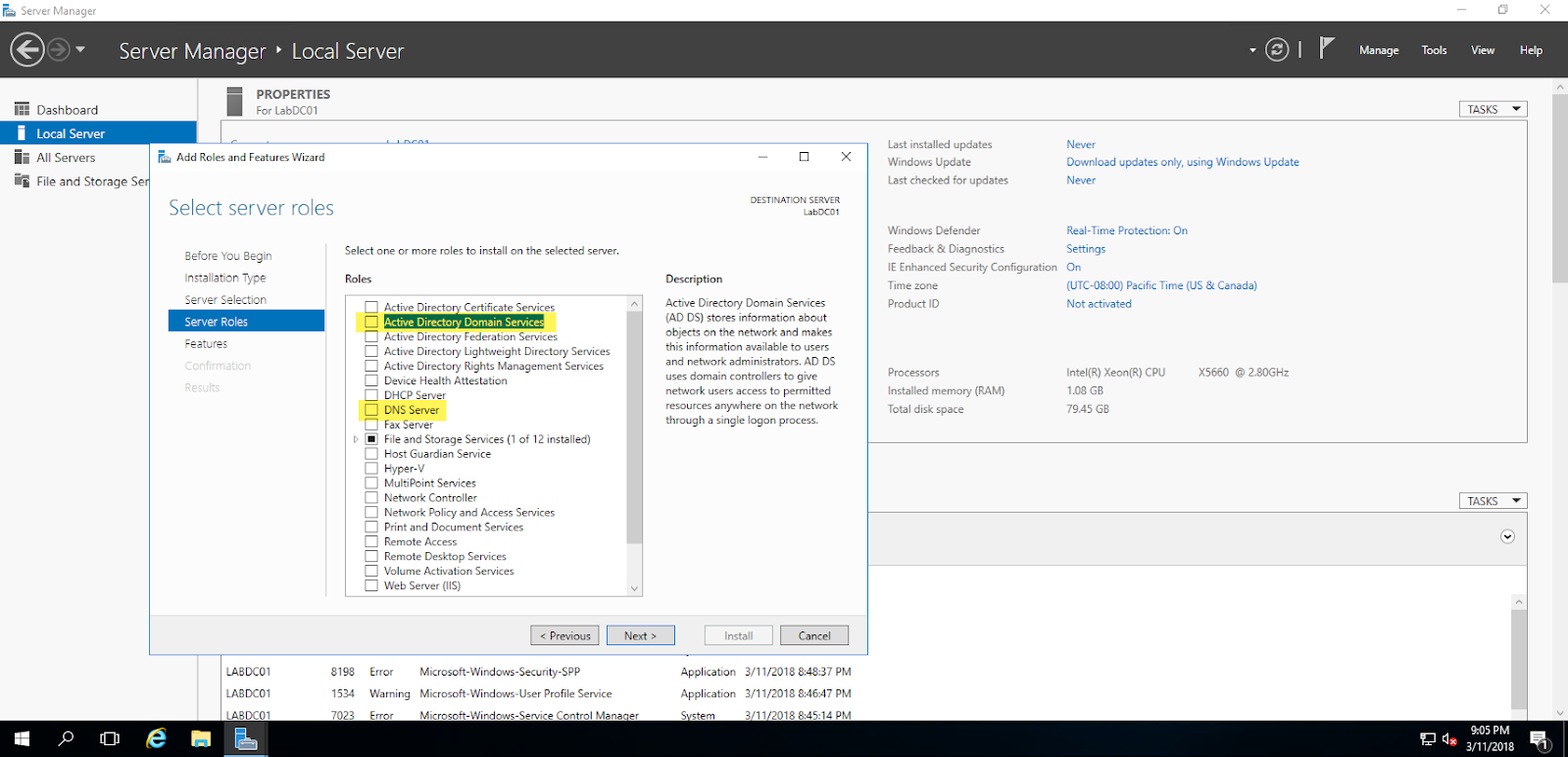The height and width of the screenshot is (757, 1568).
Task: Click the Real-Time Protection: On link
Action: [x=1127, y=230]
